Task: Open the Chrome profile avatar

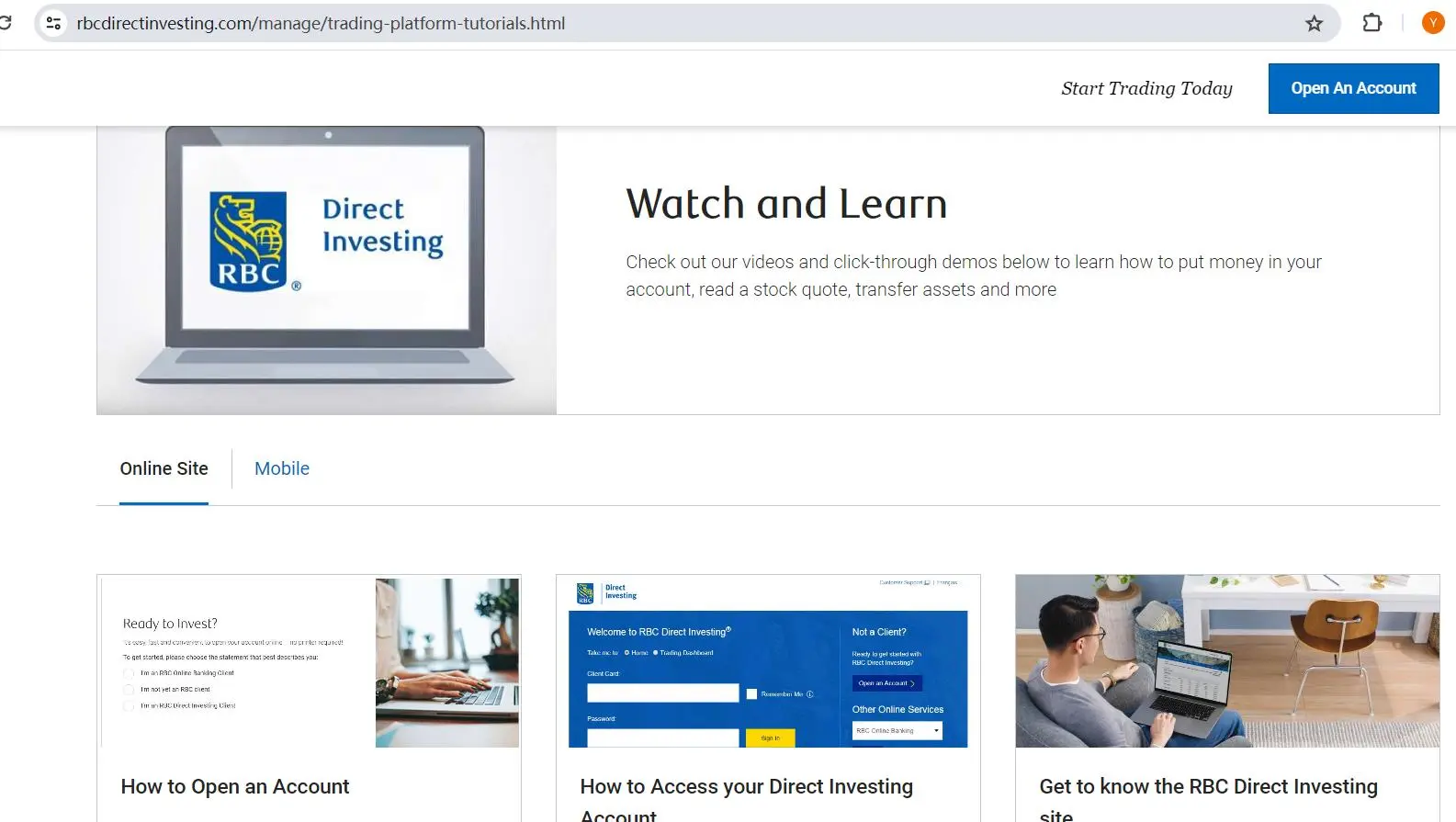Action: pyautogui.click(x=1432, y=23)
